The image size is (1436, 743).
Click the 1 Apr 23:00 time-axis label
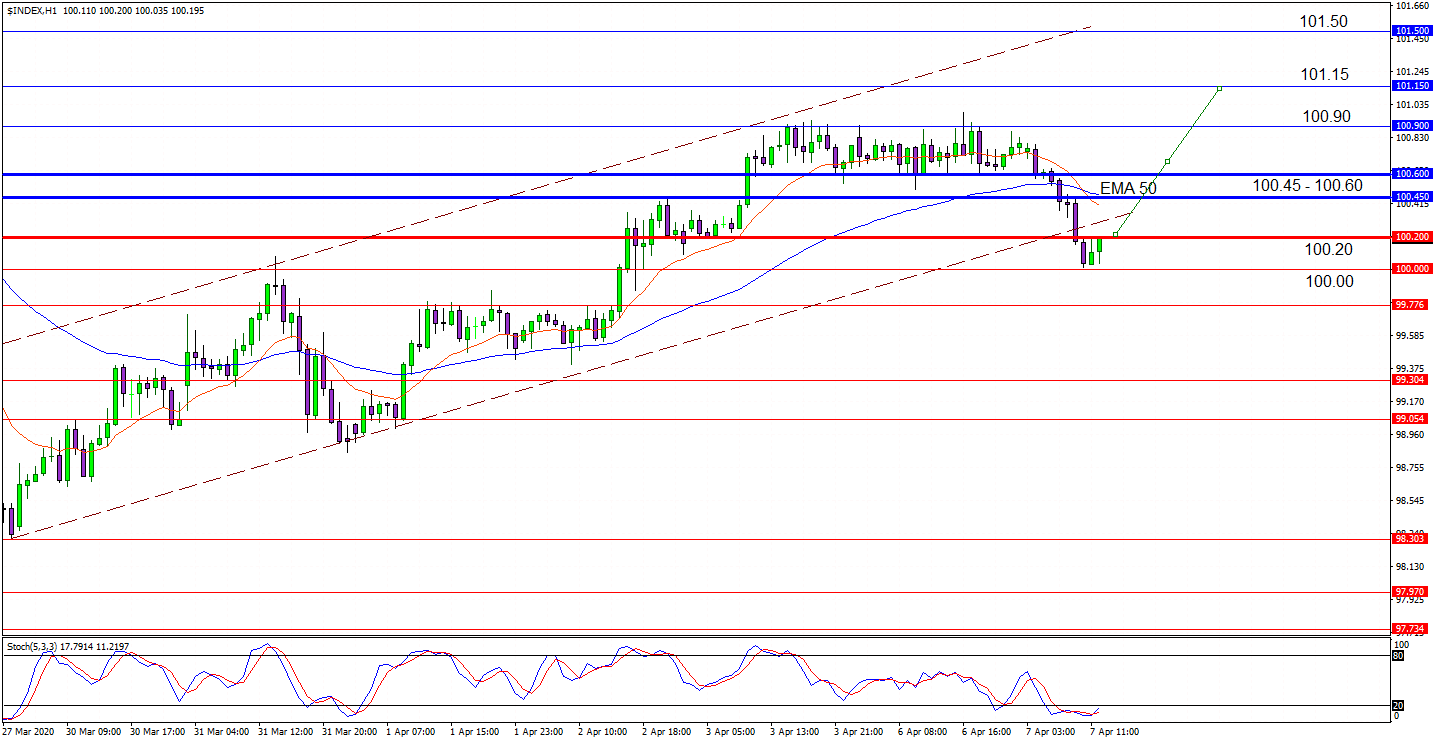539,732
